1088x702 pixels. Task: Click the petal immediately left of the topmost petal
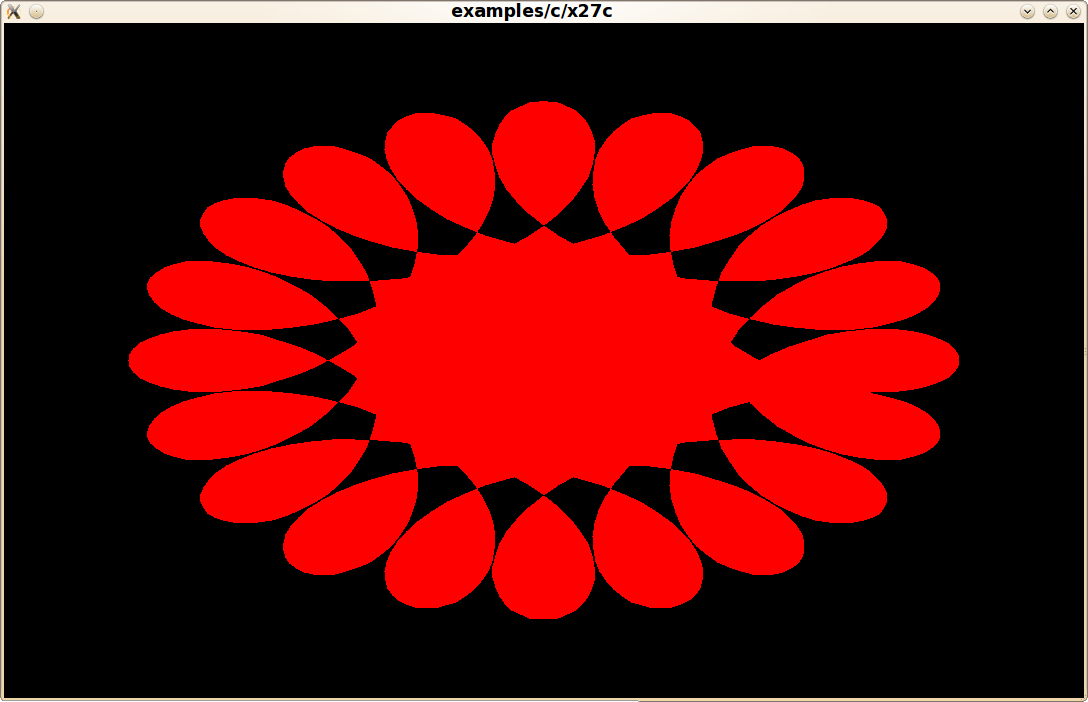[440, 165]
